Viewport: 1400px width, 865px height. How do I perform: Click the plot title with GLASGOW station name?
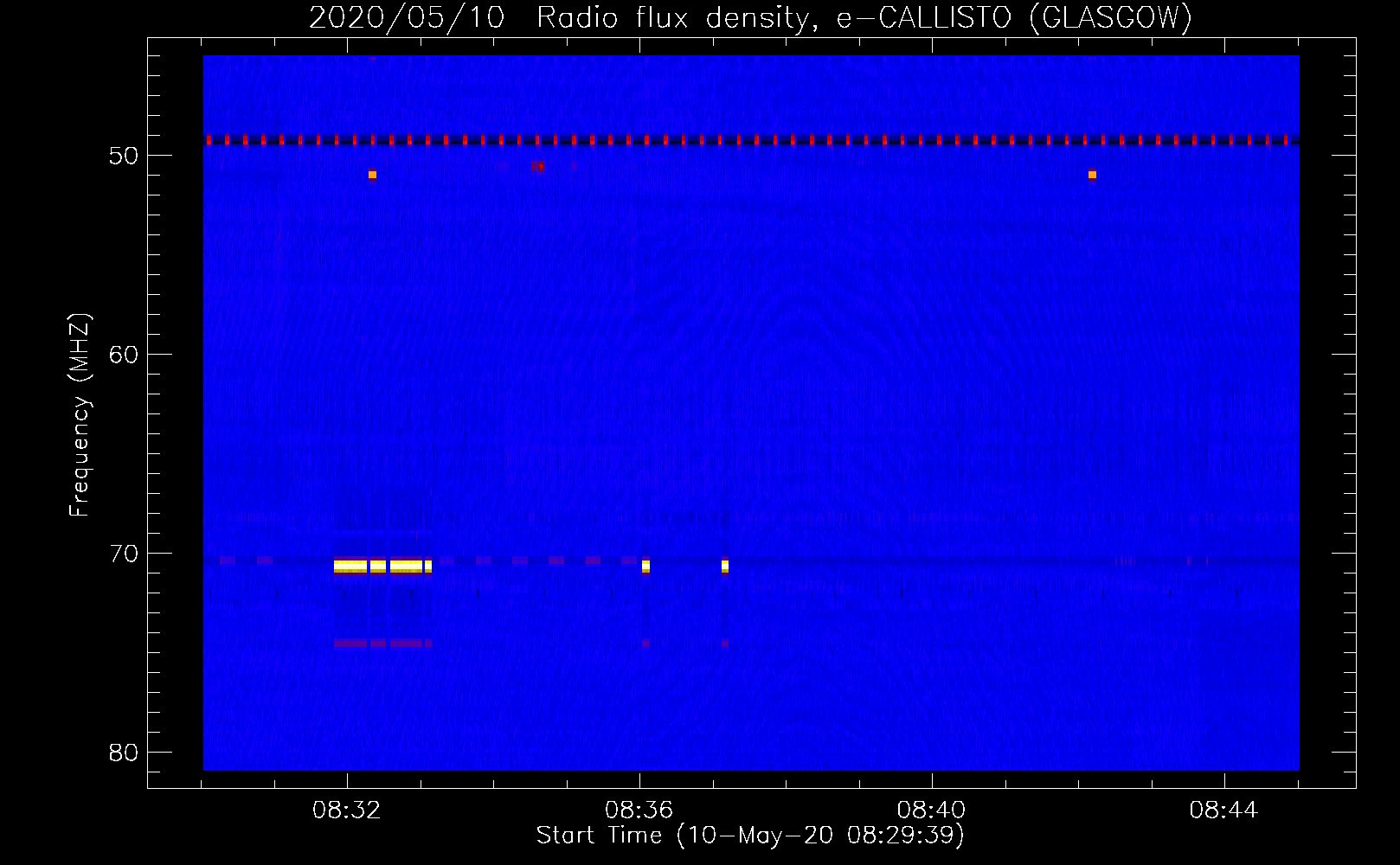coord(750,17)
